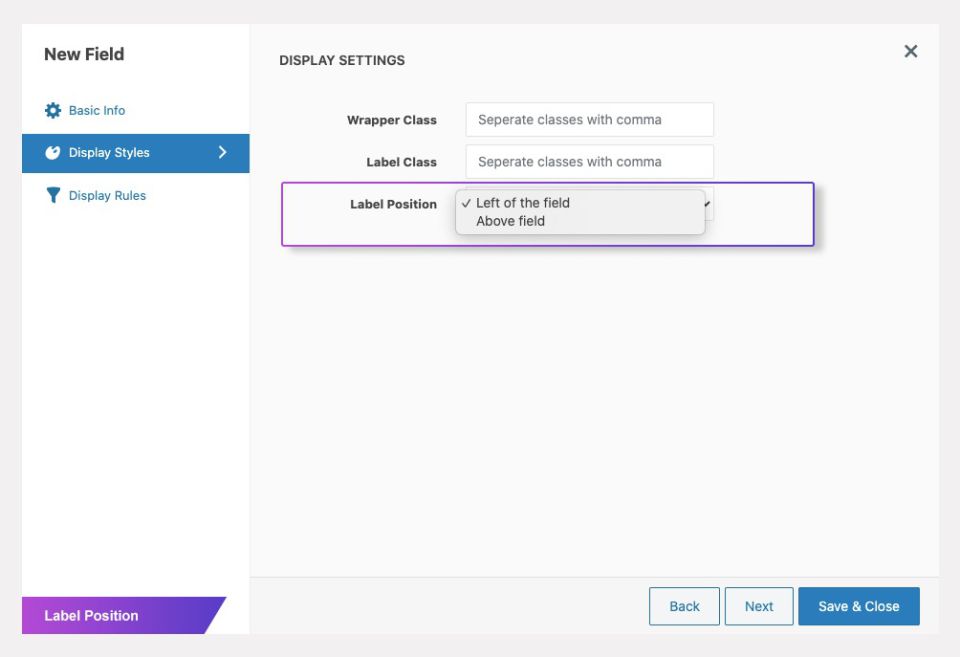The width and height of the screenshot is (960, 657).
Task: Go to the Next step
Action: (x=758, y=606)
